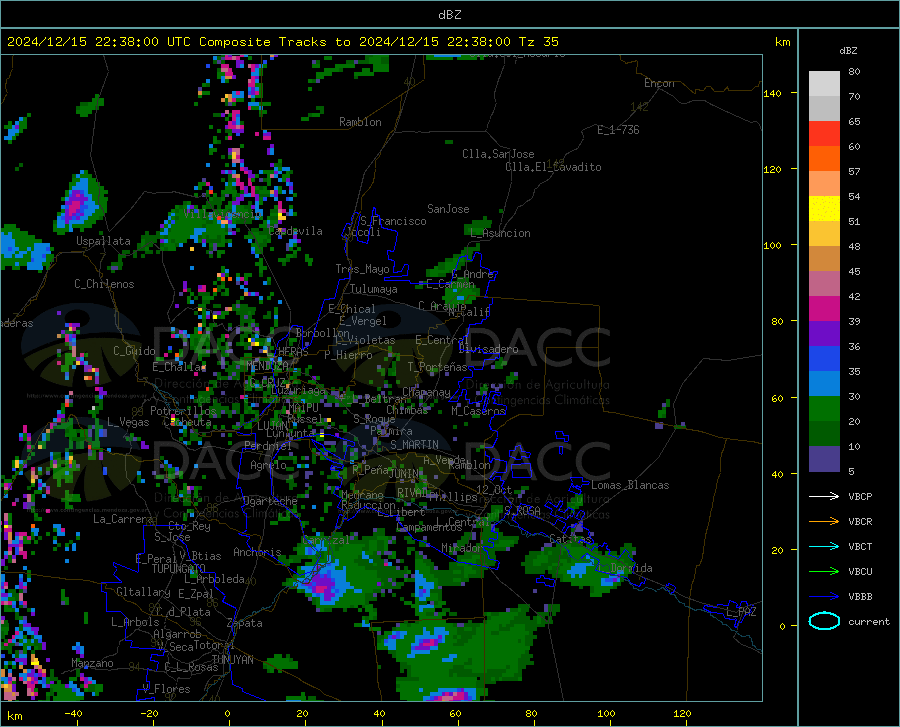This screenshot has width=900, height=727.
Task: Click the 'C_Chilenos' map label
Action: tap(104, 284)
